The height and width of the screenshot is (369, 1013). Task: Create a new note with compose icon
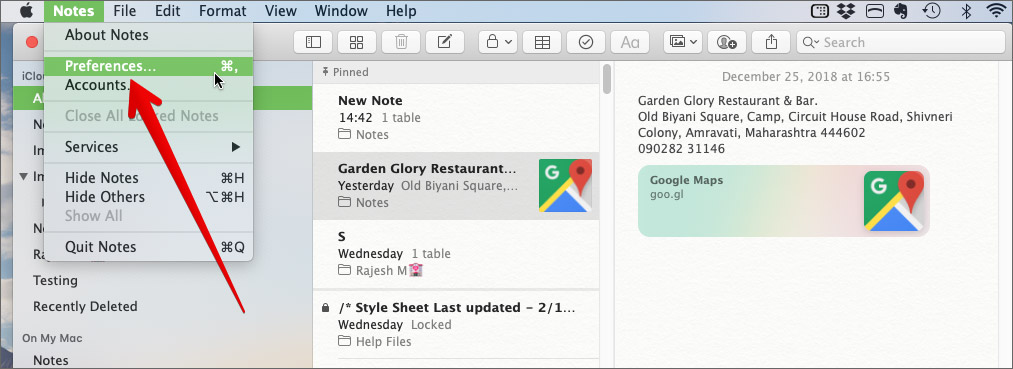click(x=444, y=42)
